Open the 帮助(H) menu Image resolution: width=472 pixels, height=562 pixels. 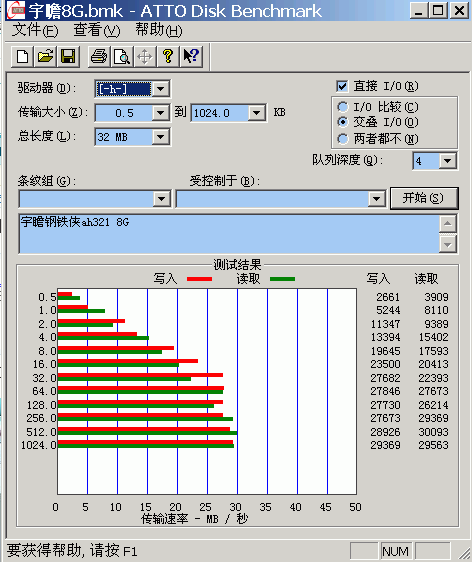(158, 30)
